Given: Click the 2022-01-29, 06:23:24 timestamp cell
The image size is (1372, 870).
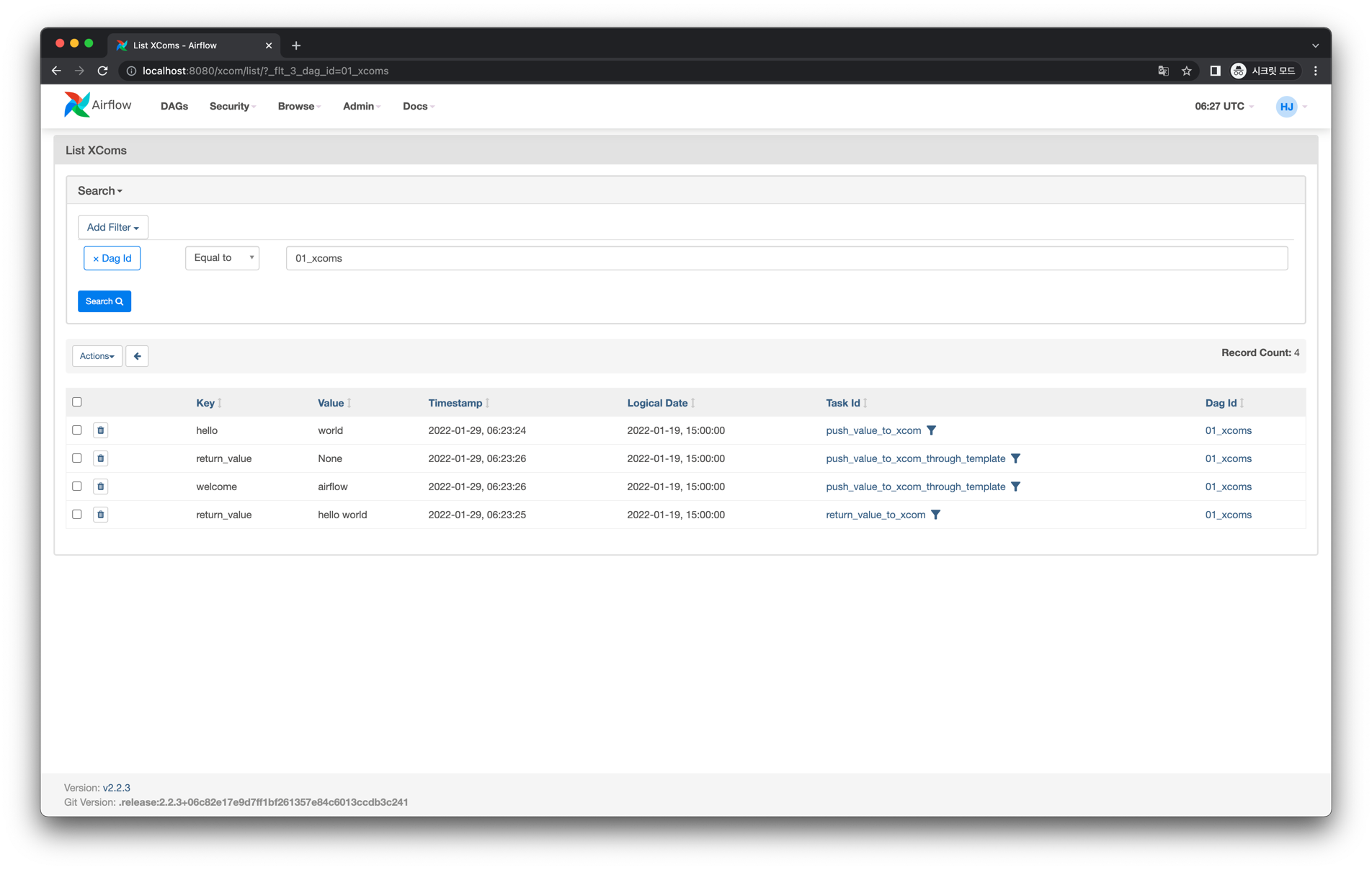Looking at the screenshot, I should click(477, 430).
